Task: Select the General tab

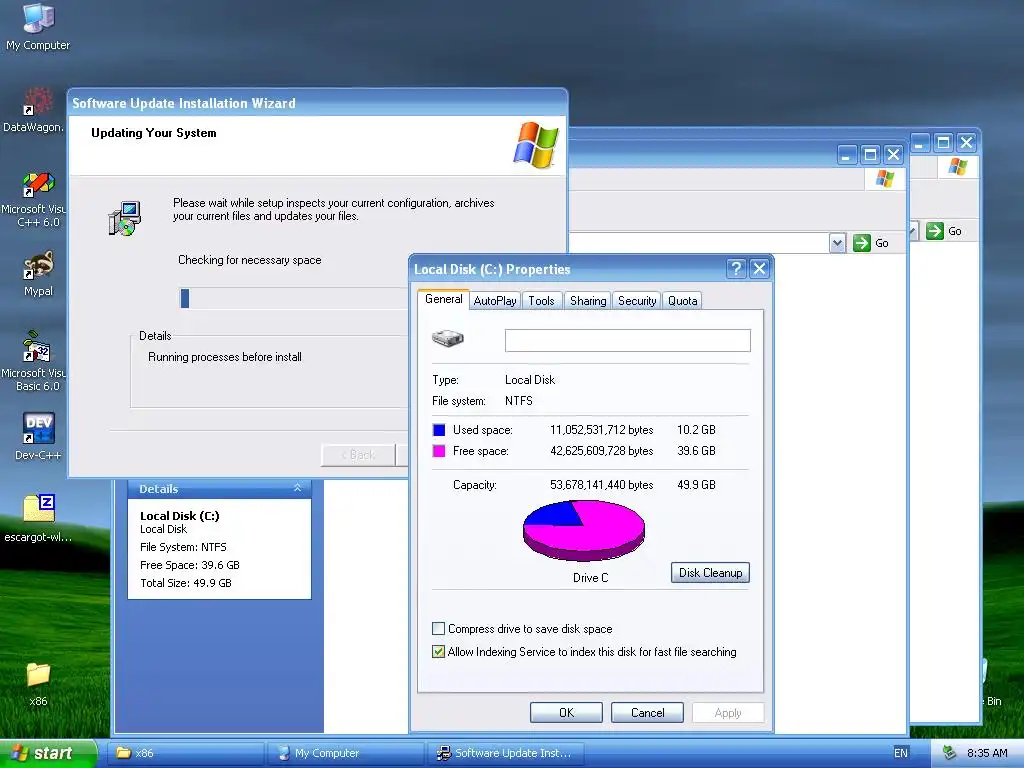Action: (x=443, y=299)
